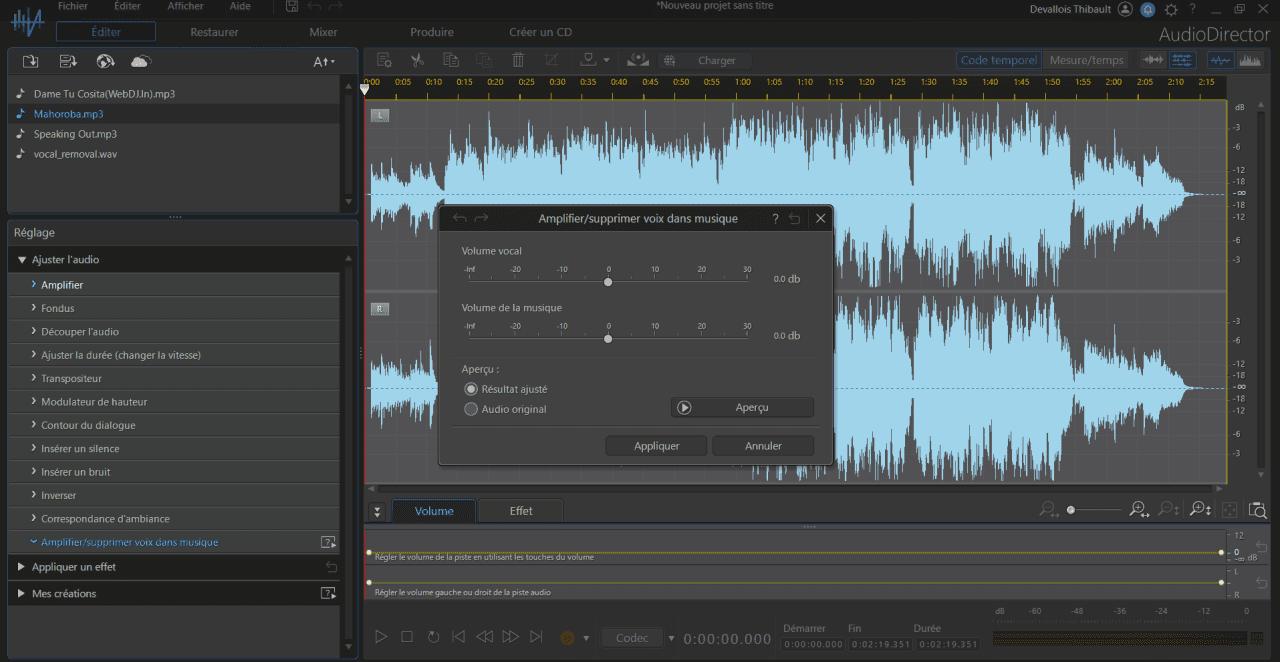Open the cloud storage icon above the file list

tap(140, 61)
